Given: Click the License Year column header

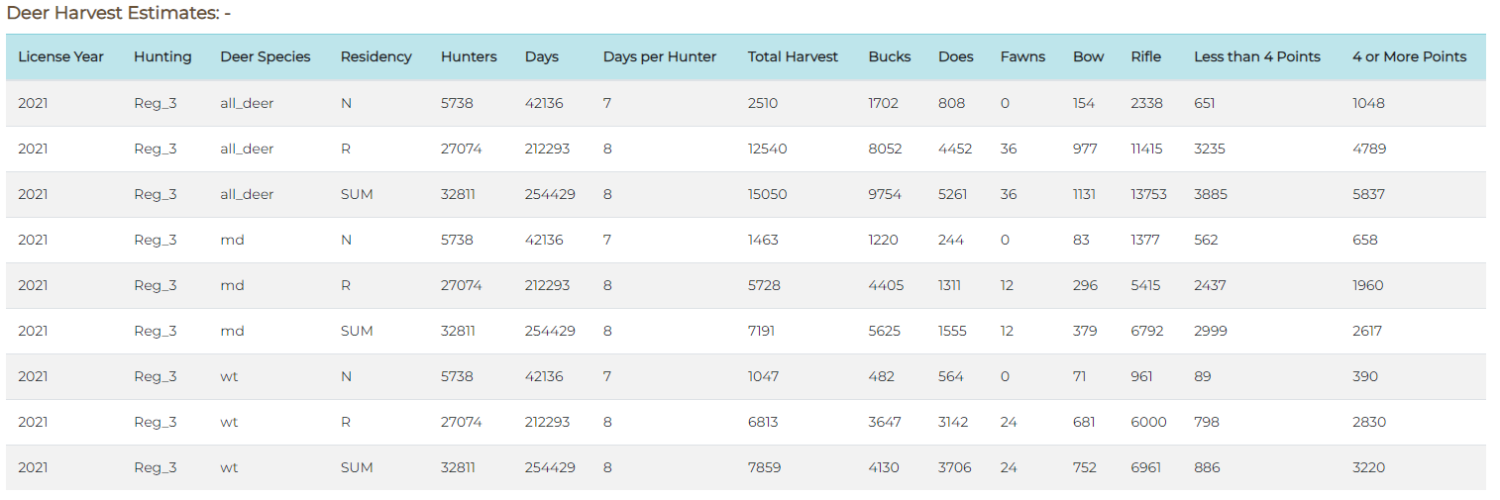Looking at the screenshot, I should pos(61,57).
